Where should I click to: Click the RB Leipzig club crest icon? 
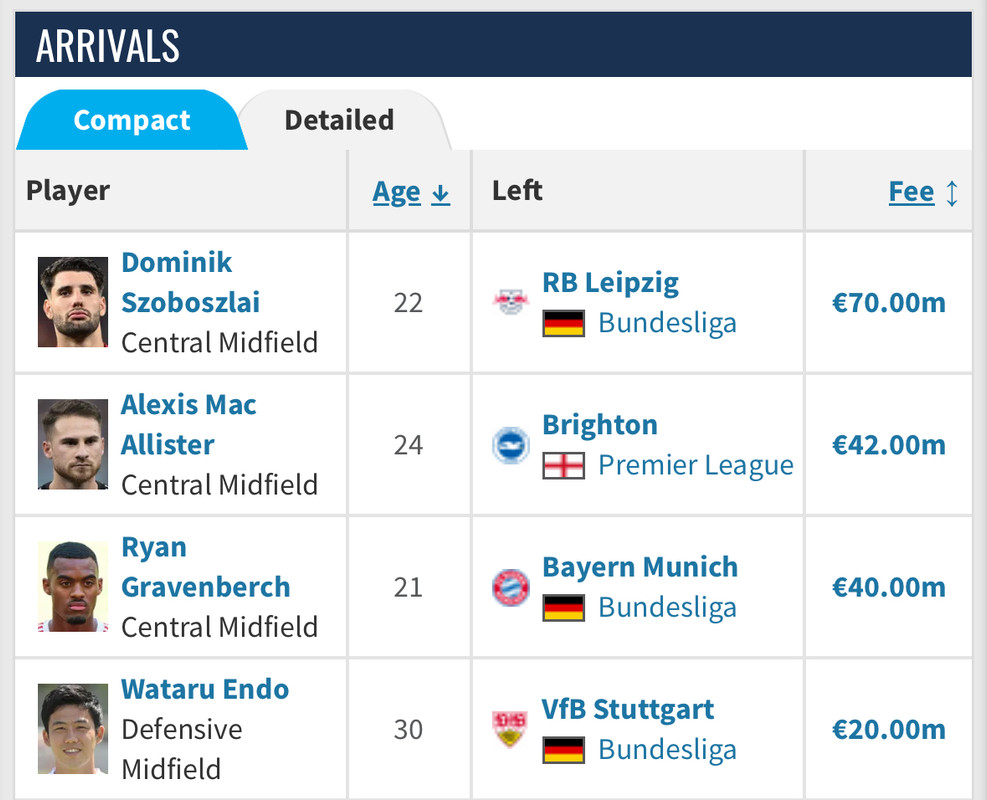coord(510,302)
